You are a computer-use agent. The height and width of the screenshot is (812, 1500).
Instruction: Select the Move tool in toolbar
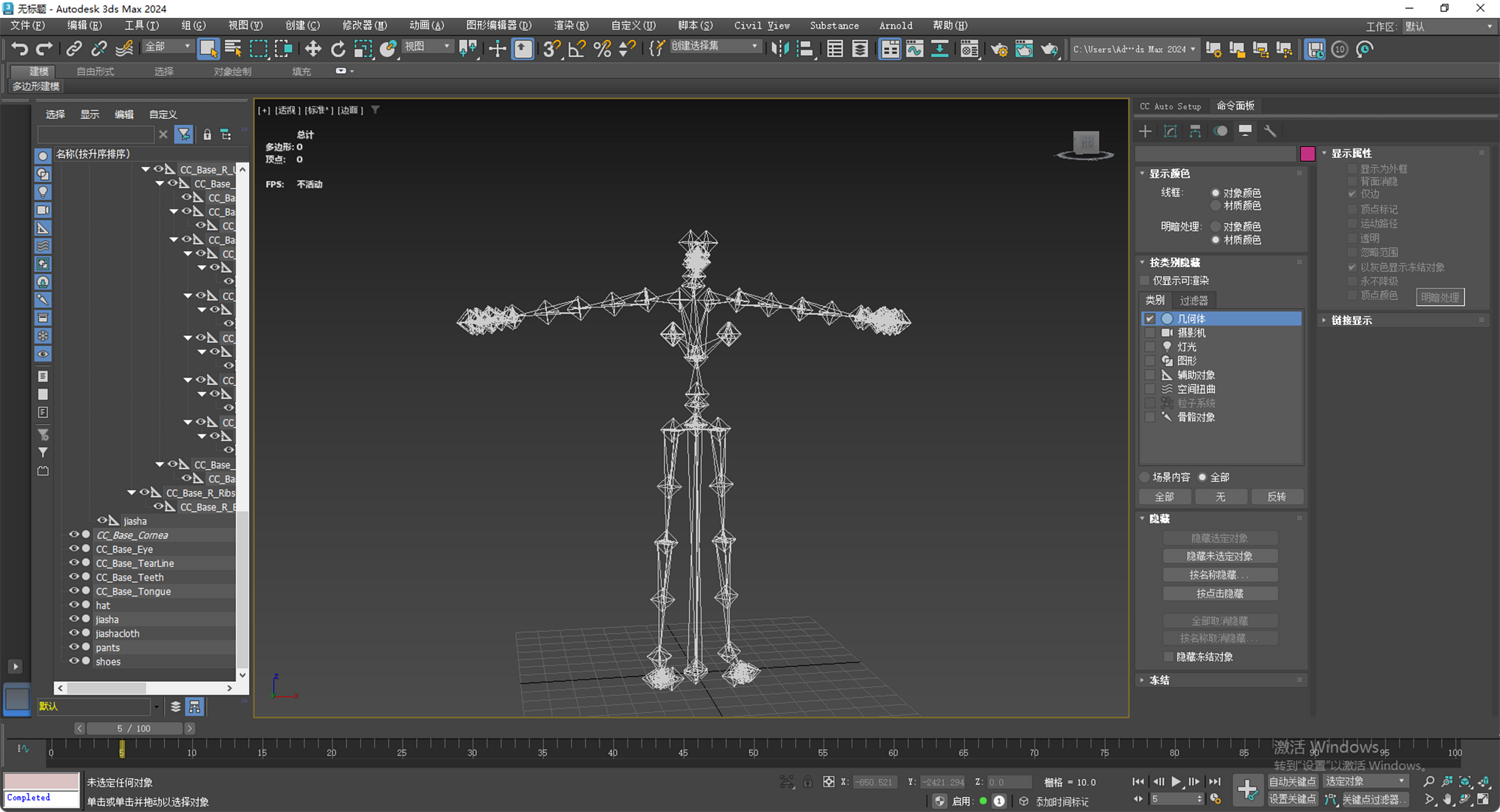[x=313, y=48]
